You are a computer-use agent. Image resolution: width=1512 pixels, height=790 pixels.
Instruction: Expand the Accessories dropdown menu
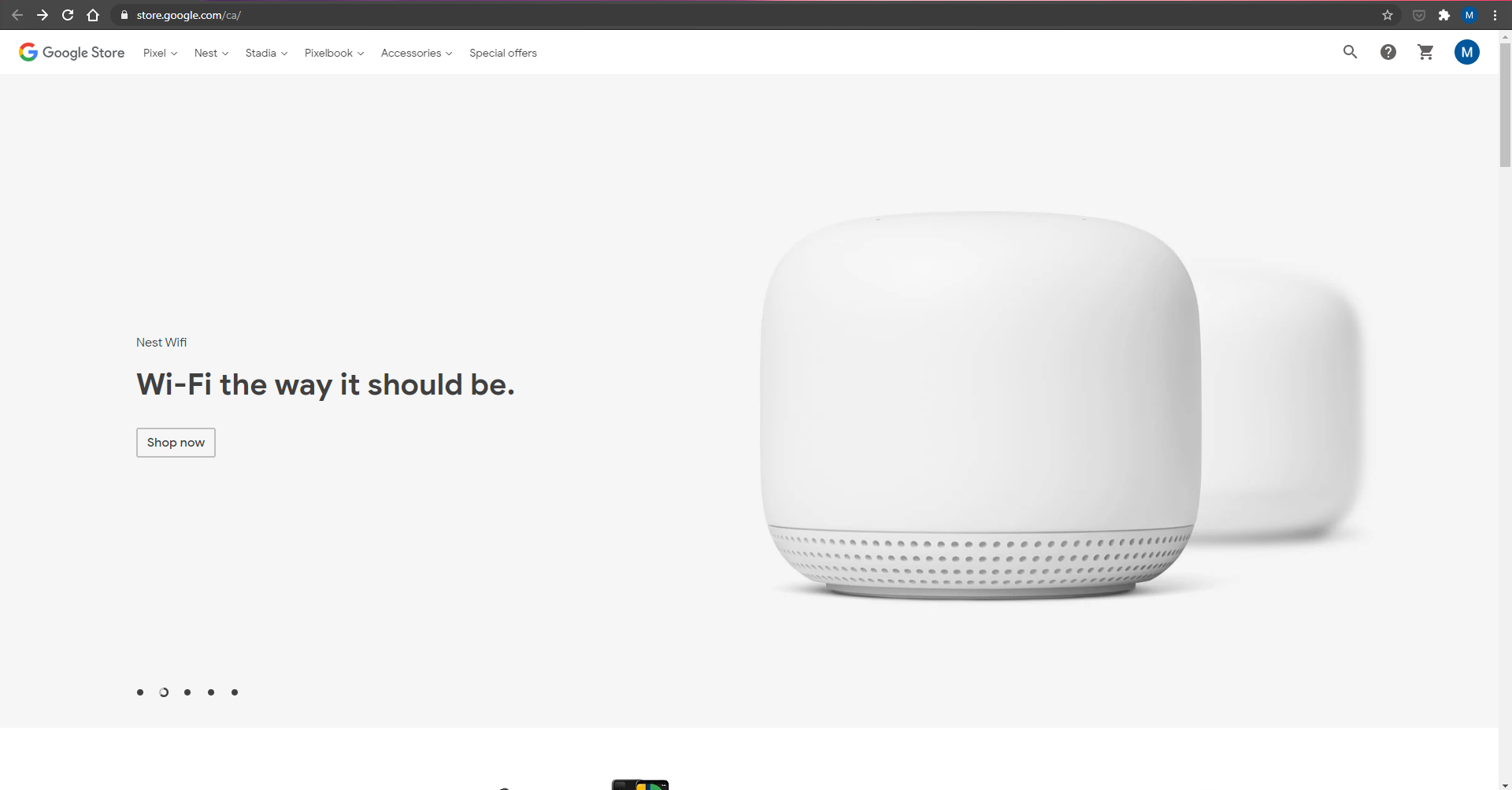click(417, 53)
